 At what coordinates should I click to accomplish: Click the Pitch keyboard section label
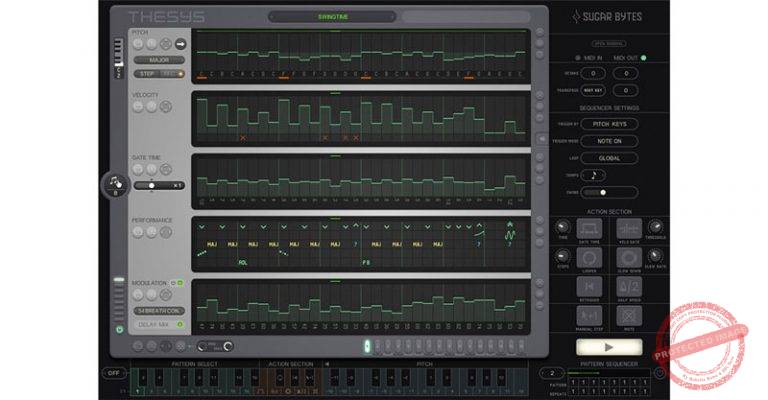pos(424,364)
